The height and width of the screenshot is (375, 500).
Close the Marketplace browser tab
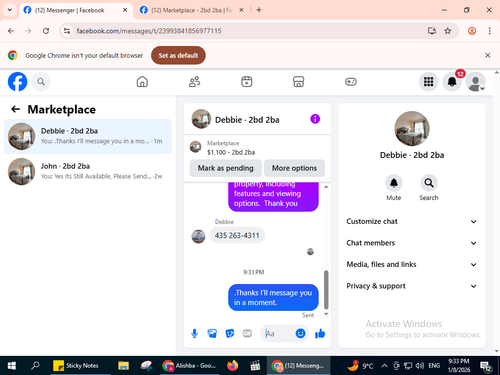[x=241, y=10]
